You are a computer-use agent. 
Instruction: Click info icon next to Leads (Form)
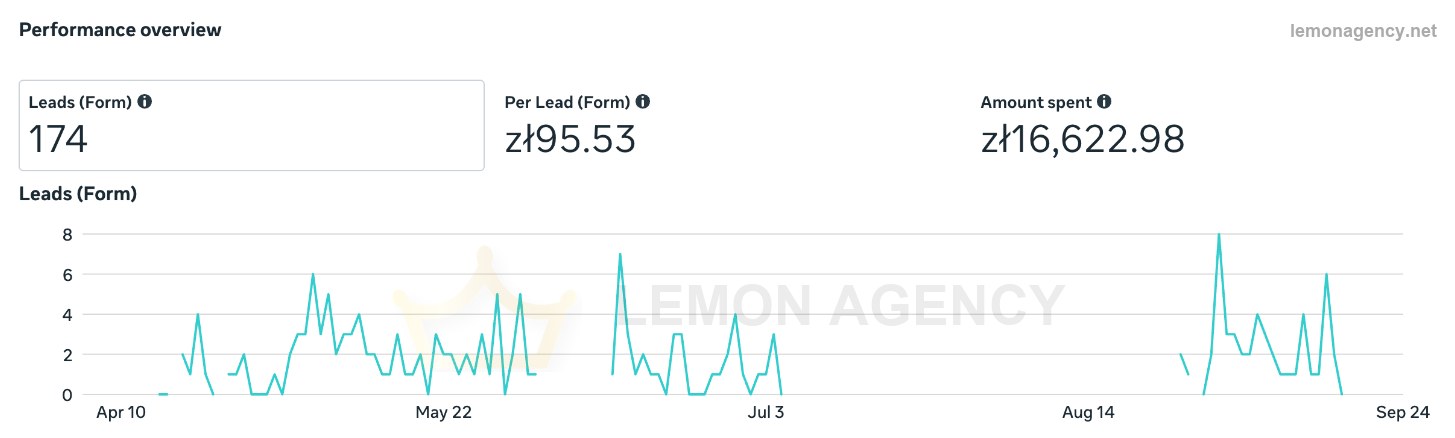pos(145,102)
